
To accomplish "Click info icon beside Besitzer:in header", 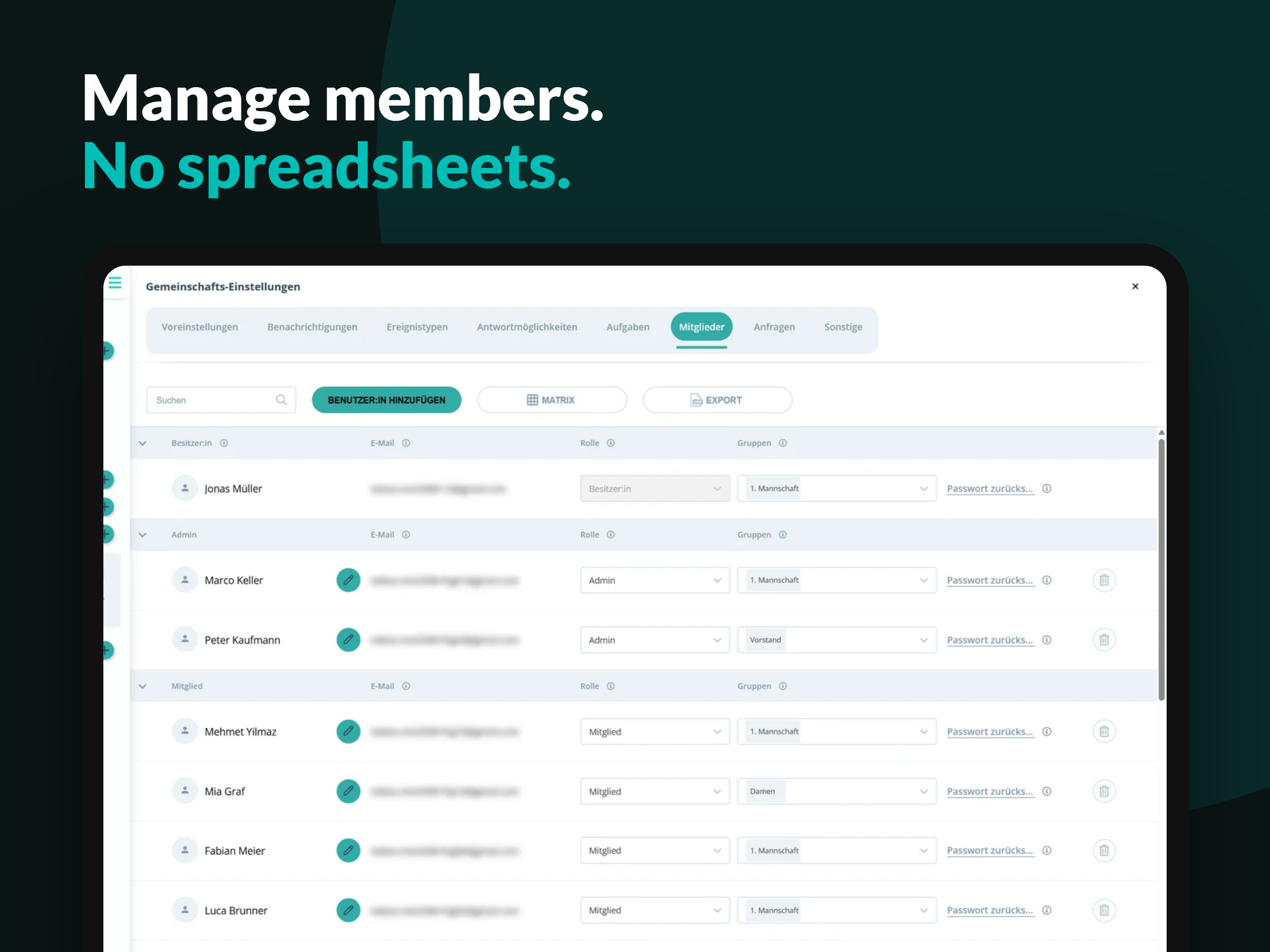I will (224, 443).
